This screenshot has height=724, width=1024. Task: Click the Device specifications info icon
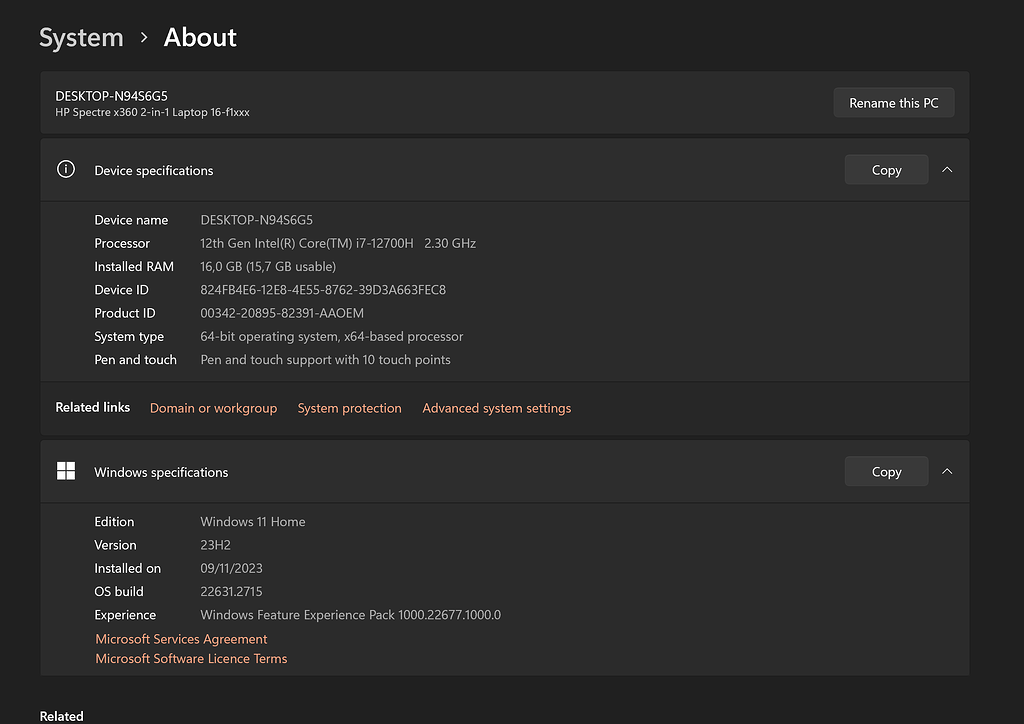66,169
